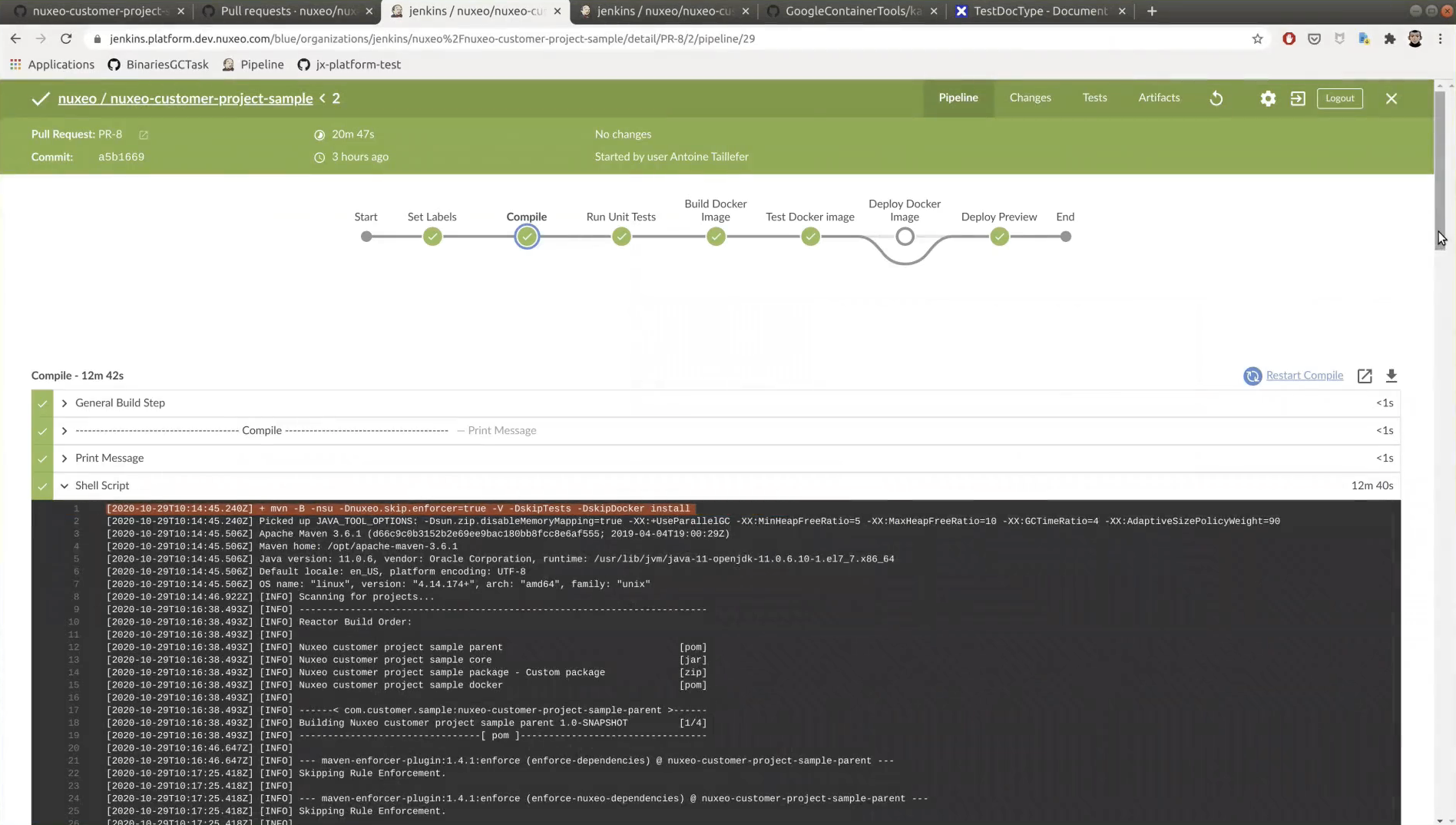Reload the current page
The width and height of the screenshot is (1456, 825).
(66, 38)
